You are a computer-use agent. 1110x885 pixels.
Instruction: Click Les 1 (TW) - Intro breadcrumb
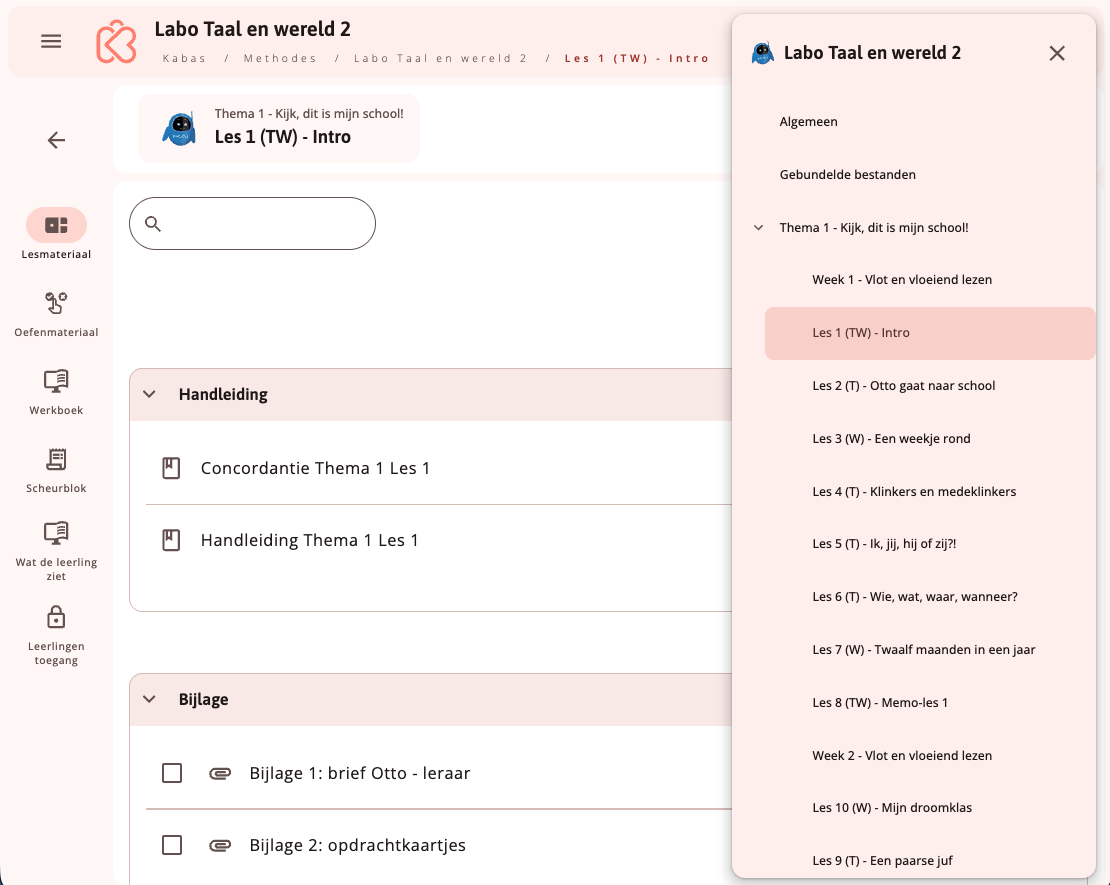click(636, 58)
